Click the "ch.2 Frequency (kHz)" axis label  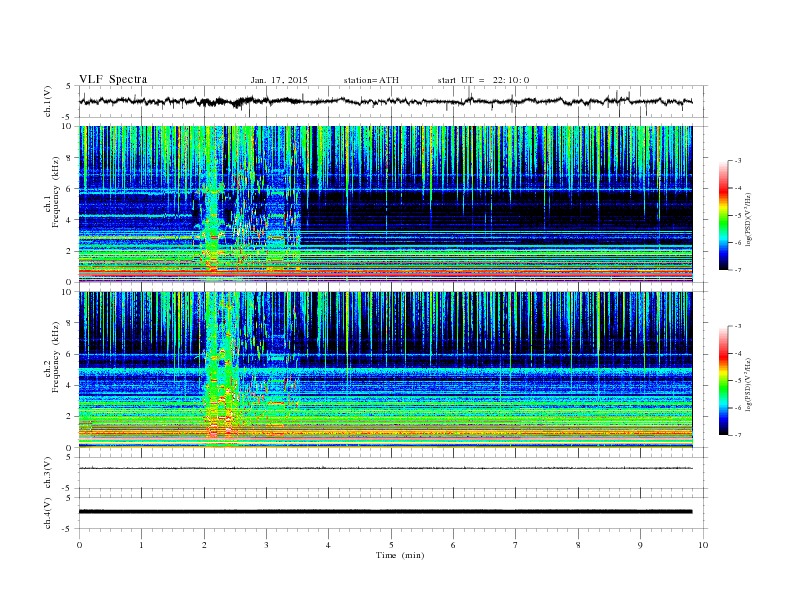tap(52, 357)
